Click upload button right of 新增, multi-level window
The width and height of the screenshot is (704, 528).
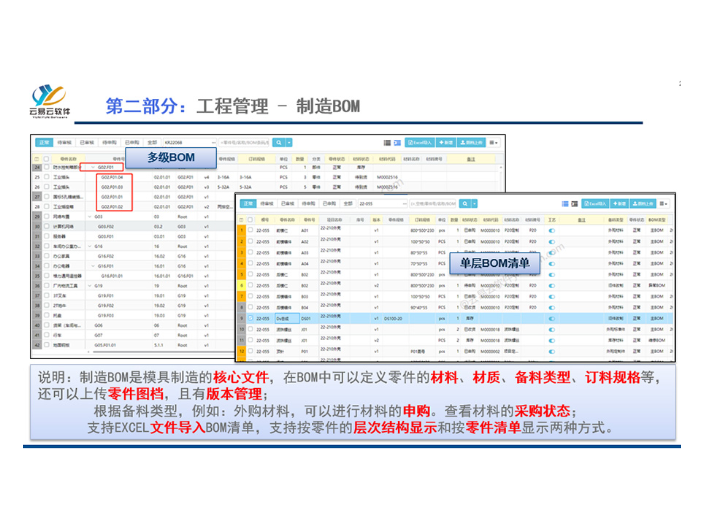coord(471,142)
